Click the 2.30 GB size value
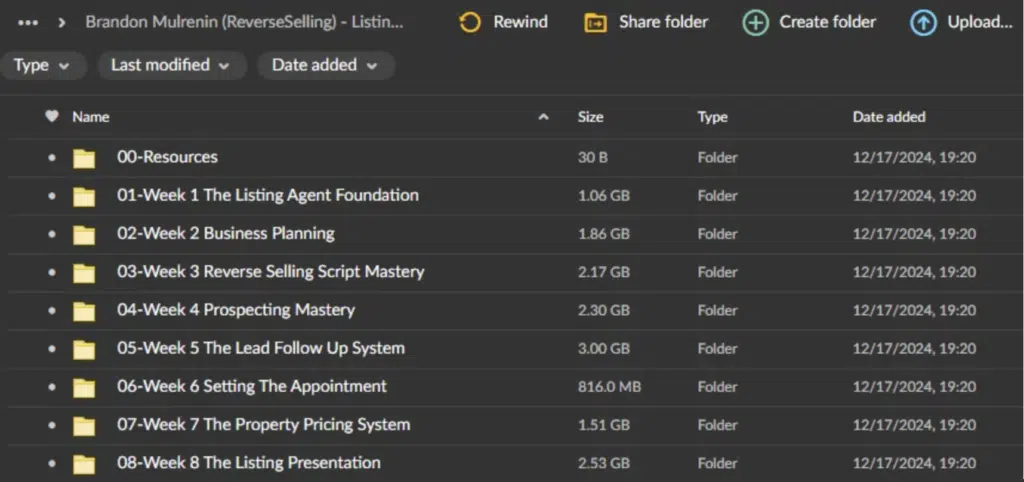 (603, 310)
